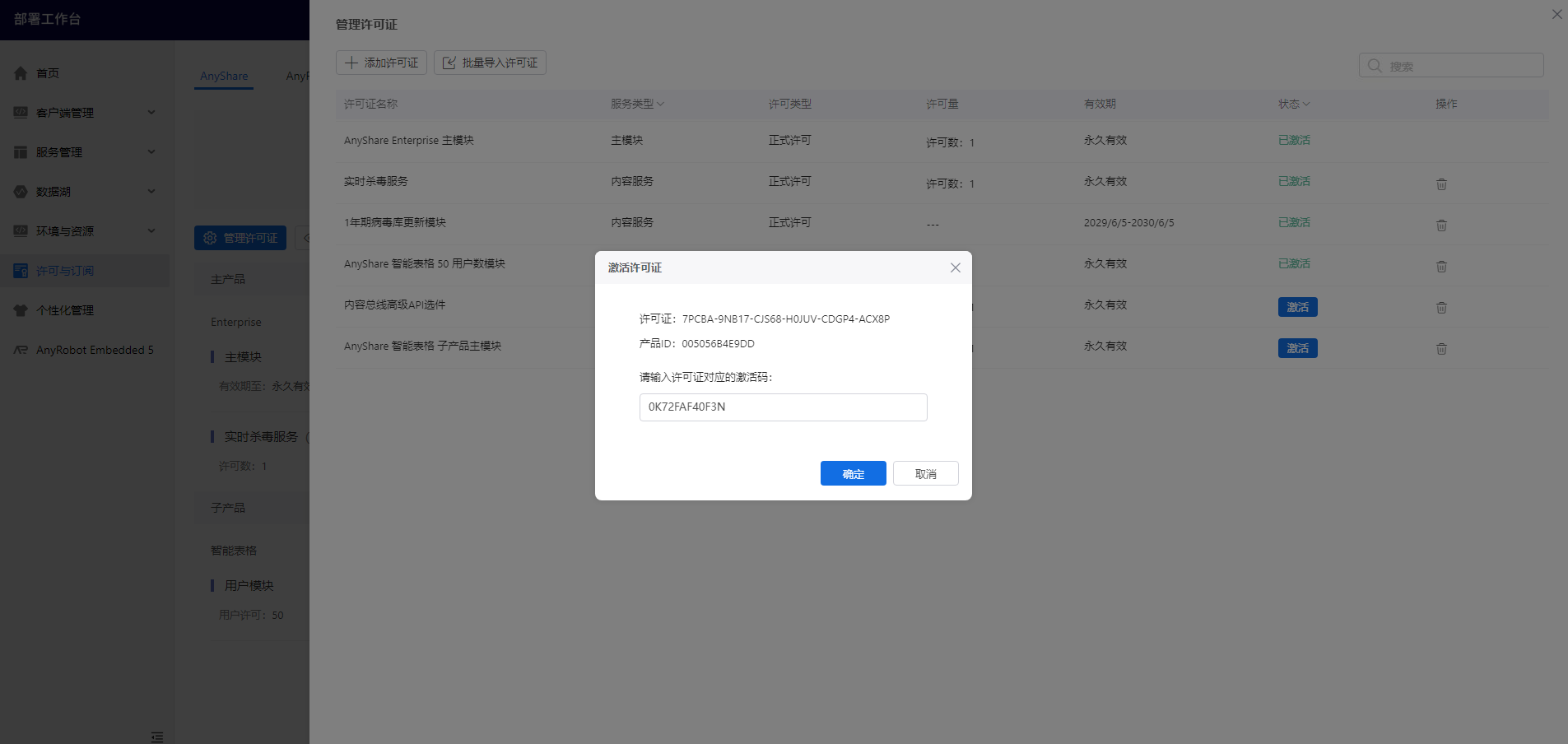Viewport: 1568px width, 744px height.
Task: Click the 1年期病毒库更新模块 license name
Action: (x=395, y=222)
